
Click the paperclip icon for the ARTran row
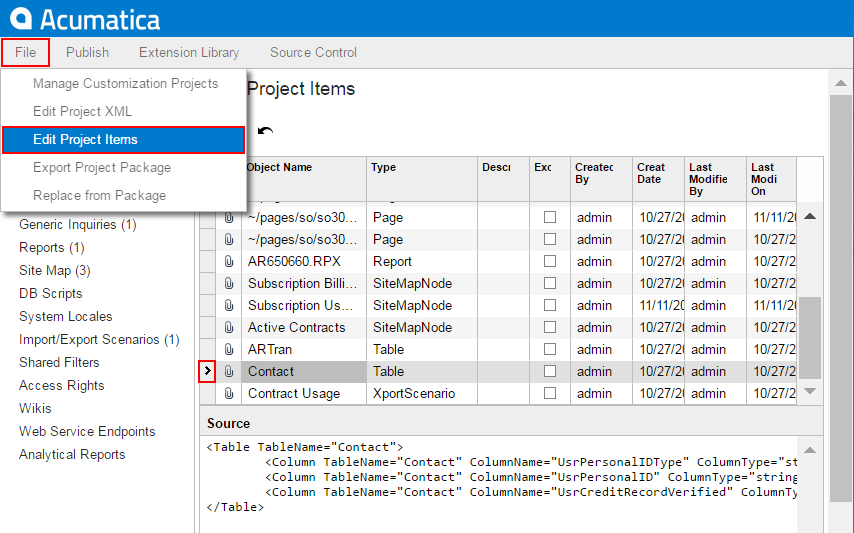click(x=229, y=350)
